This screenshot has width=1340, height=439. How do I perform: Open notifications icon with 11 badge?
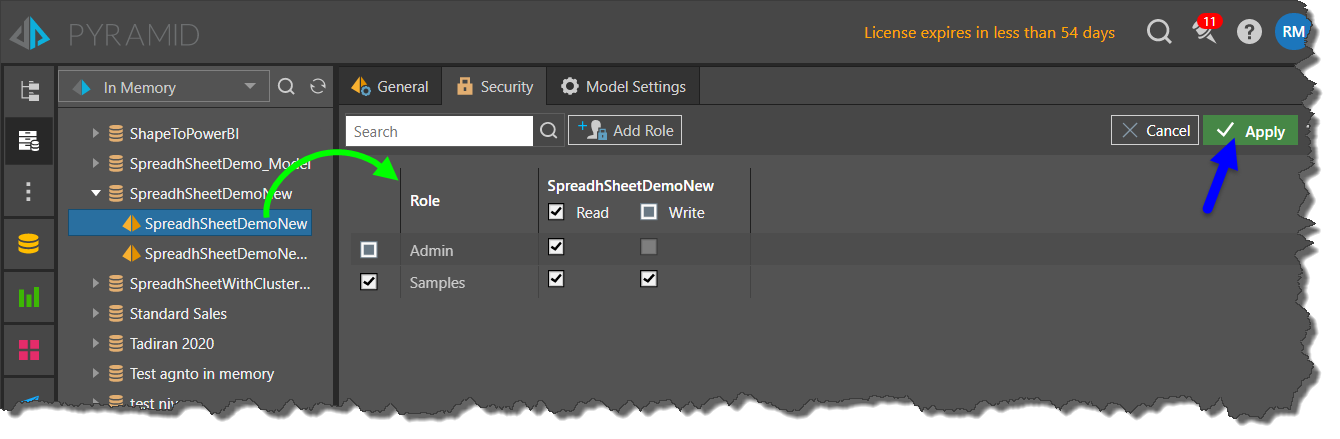(1205, 31)
